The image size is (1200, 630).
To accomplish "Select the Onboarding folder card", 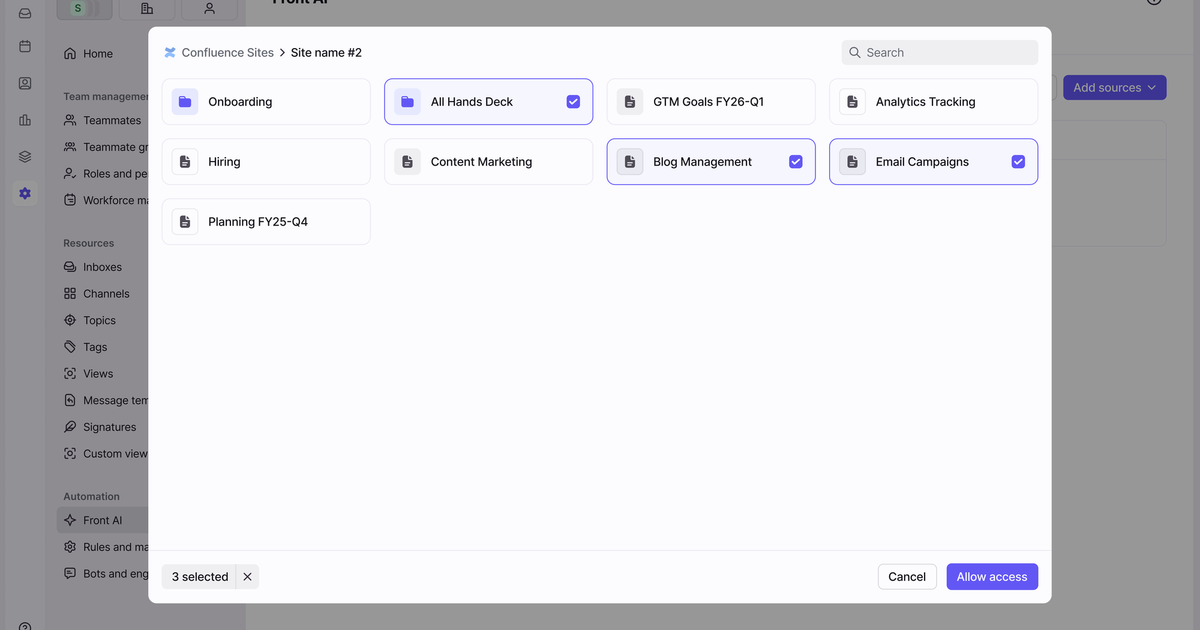I will pyautogui.click(x=266, y=102).
